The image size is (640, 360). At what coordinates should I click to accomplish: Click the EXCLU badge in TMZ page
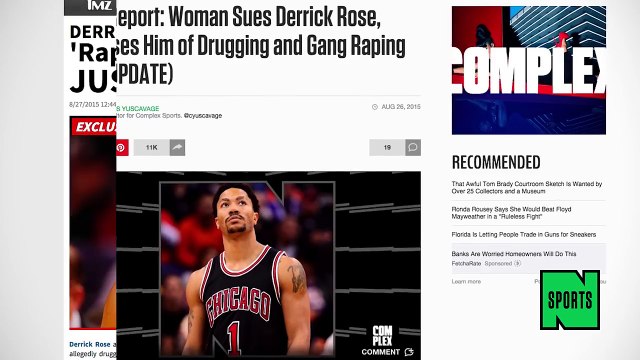coord(95,127)
